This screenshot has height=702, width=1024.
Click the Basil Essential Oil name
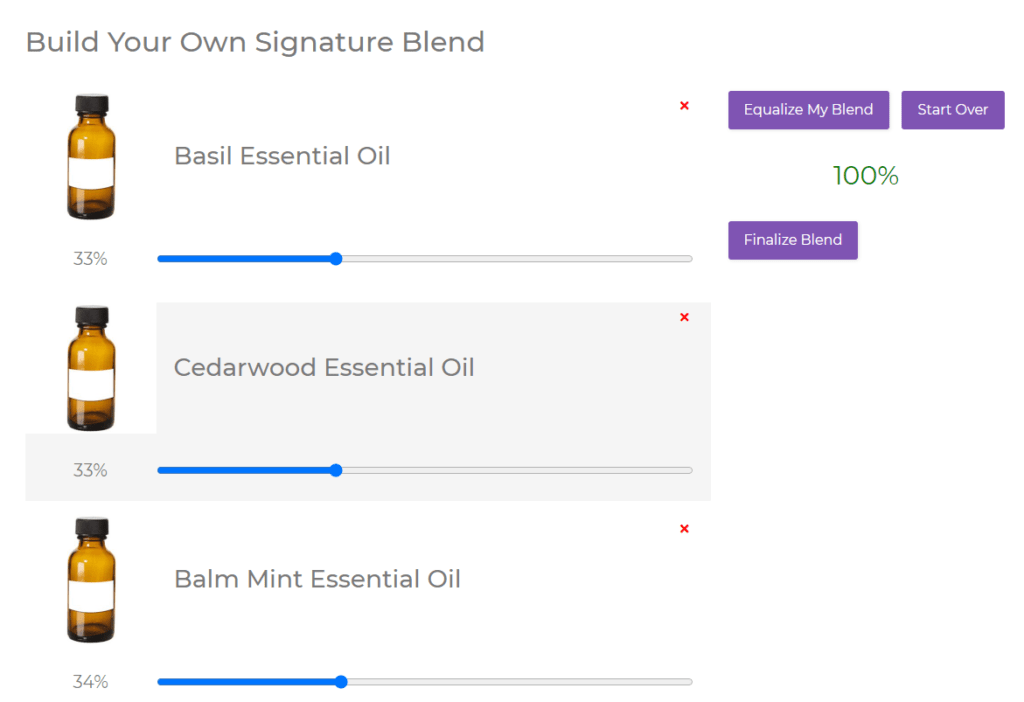pyautogui.click(x=282, y=156)
